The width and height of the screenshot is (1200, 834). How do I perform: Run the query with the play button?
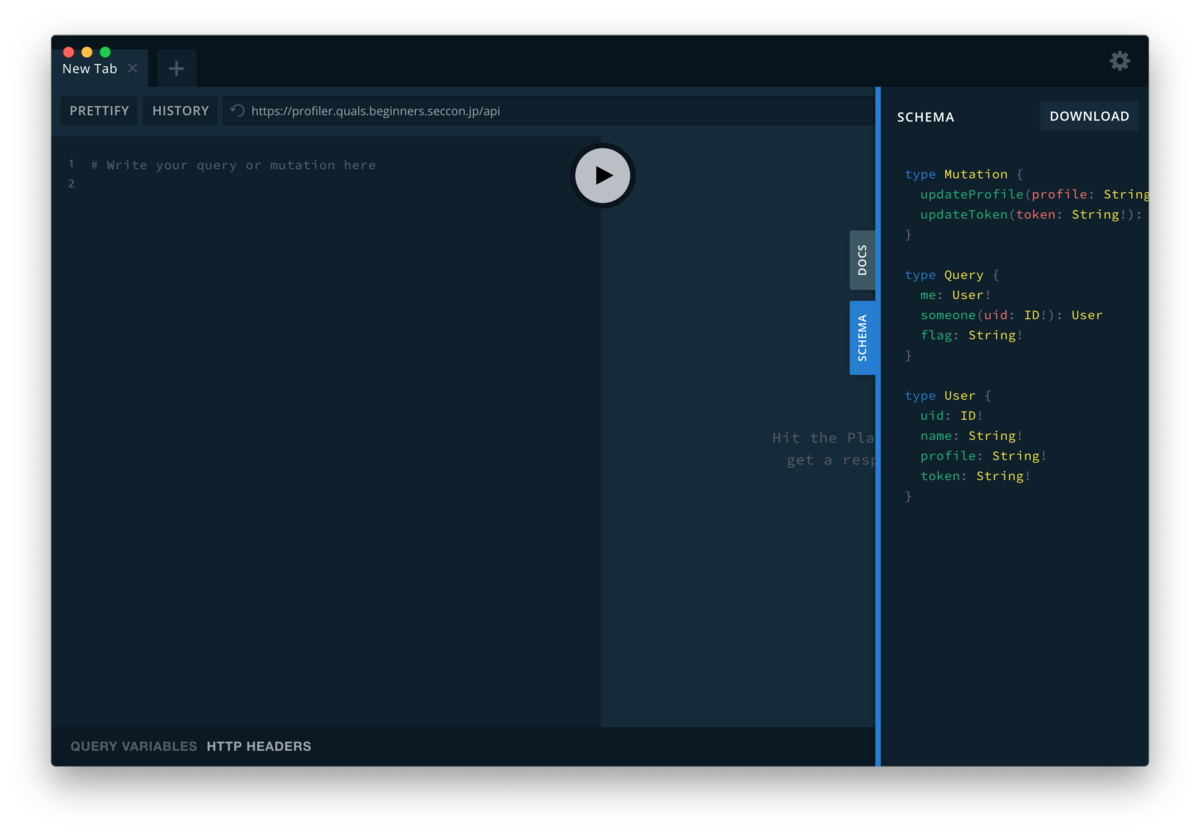(603, 176)
